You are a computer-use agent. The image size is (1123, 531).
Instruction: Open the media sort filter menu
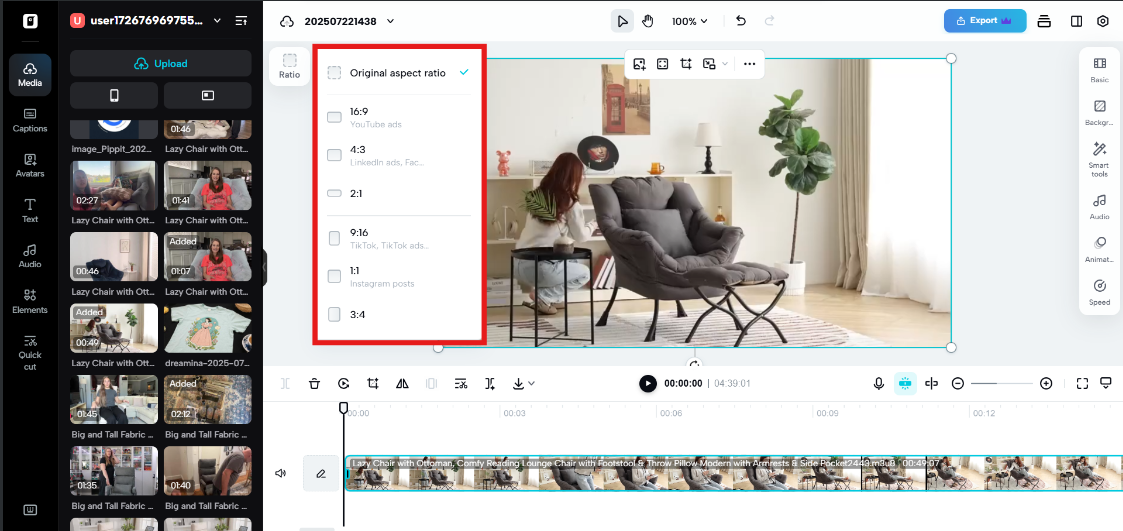tap(241, 21)
